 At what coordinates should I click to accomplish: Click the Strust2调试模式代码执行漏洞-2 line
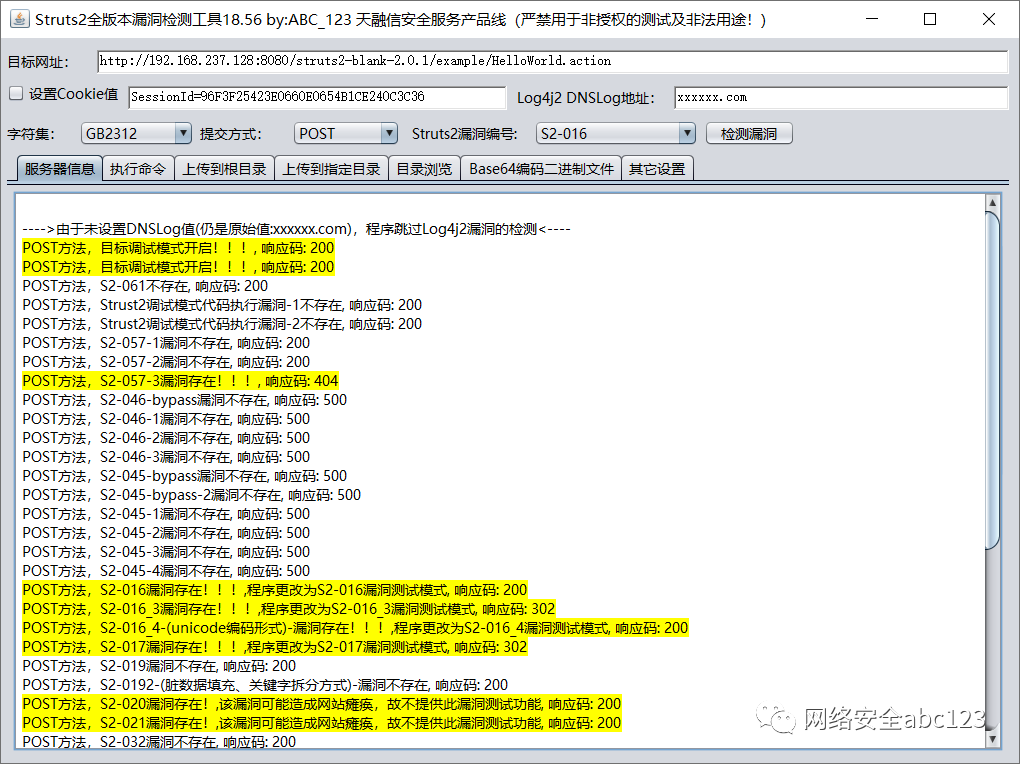point(222,323)
